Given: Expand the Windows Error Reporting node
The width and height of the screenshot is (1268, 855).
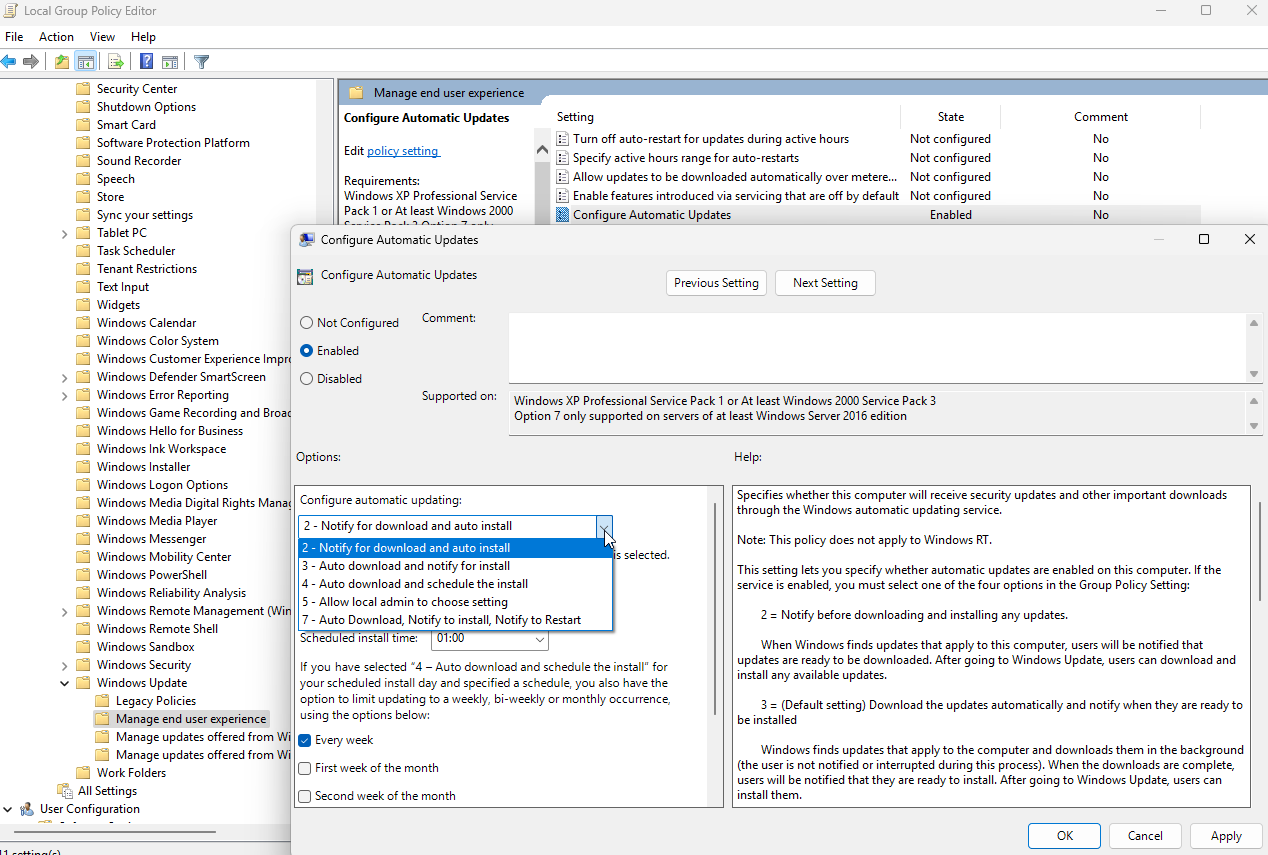Looking at the screenshot, I should (x=65, y=395).
